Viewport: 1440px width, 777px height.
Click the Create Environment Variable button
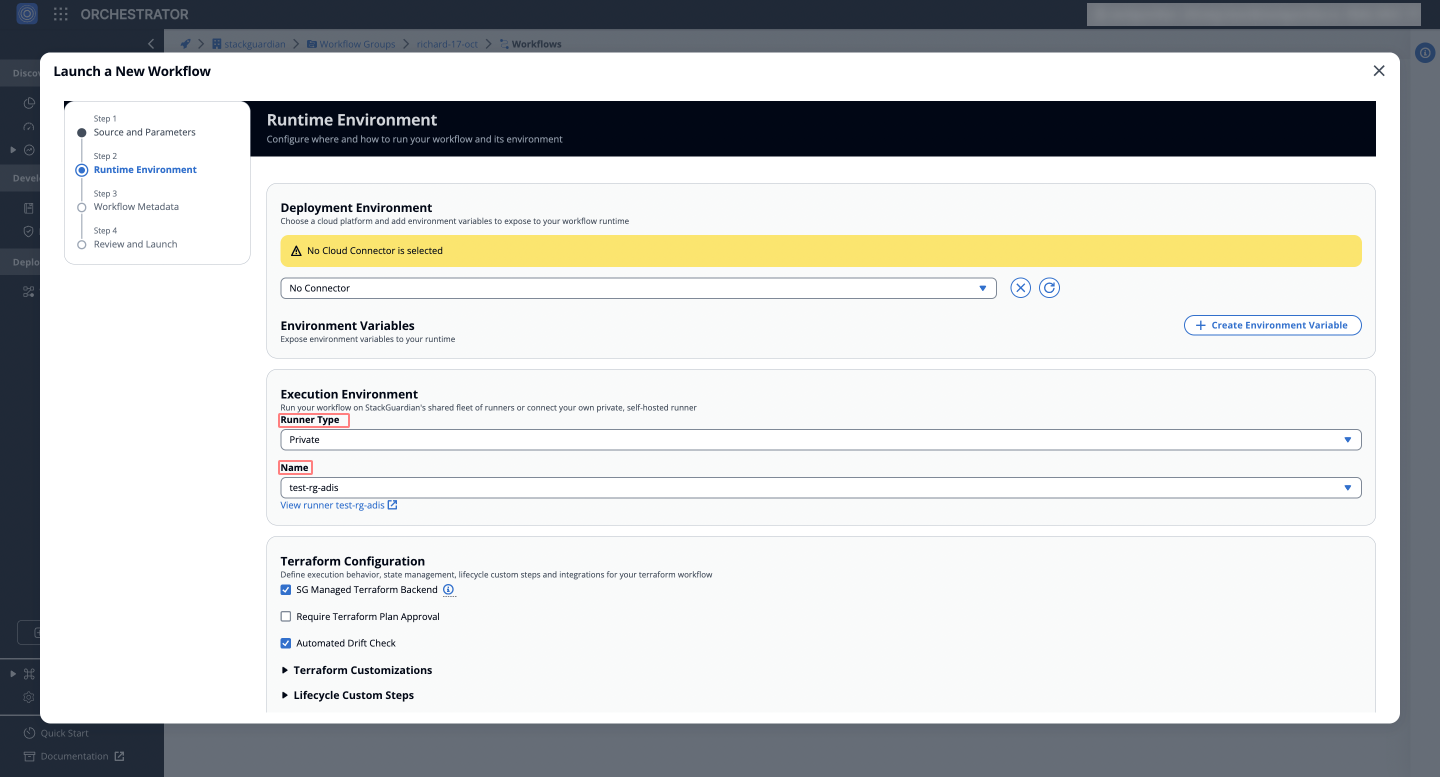click(x=1272, y=324)
